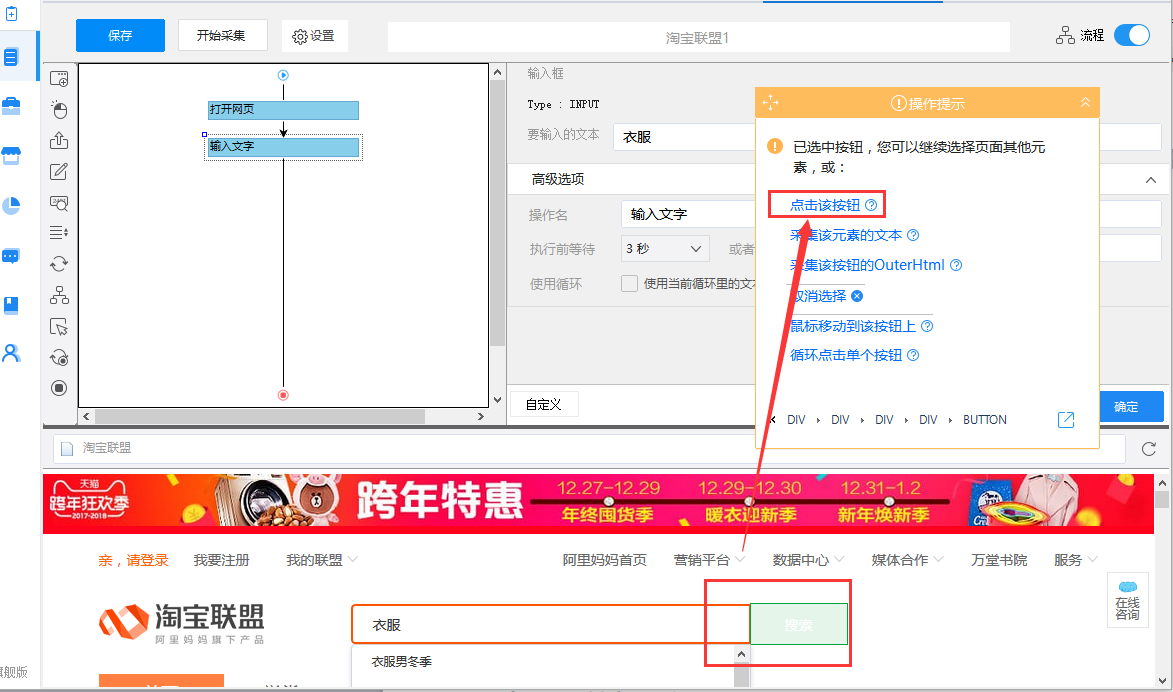Open the pie chart sidebar icon
The image size is (1173, 692).
[x=11, y=206]
